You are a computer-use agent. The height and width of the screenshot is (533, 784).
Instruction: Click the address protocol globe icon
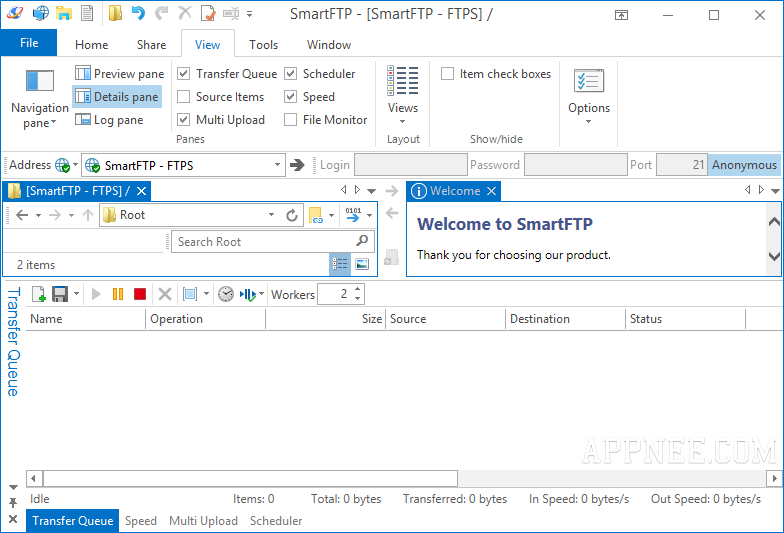coord(62,165)
